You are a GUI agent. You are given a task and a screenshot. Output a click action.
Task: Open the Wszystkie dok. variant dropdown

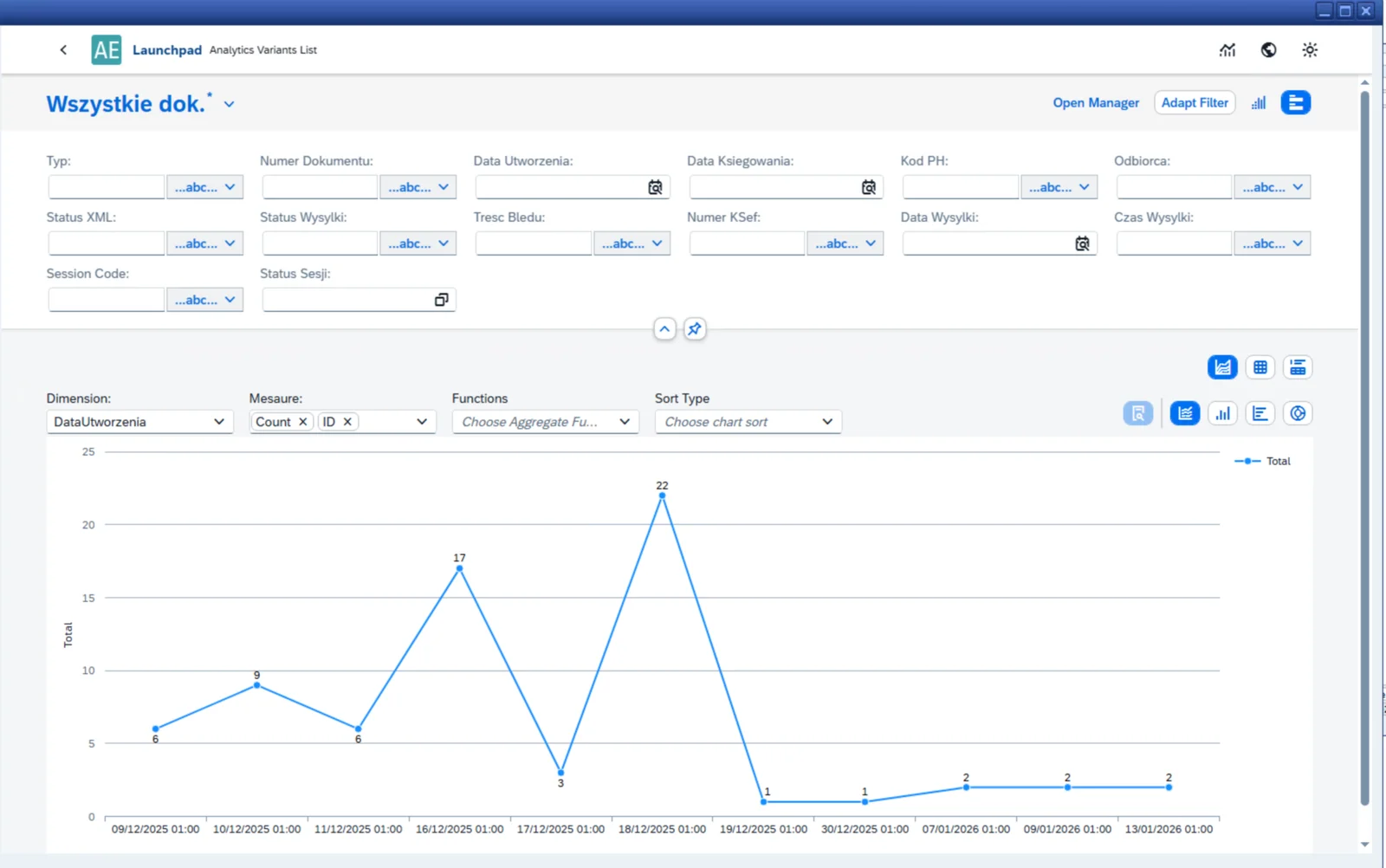[x=229, y=104]
